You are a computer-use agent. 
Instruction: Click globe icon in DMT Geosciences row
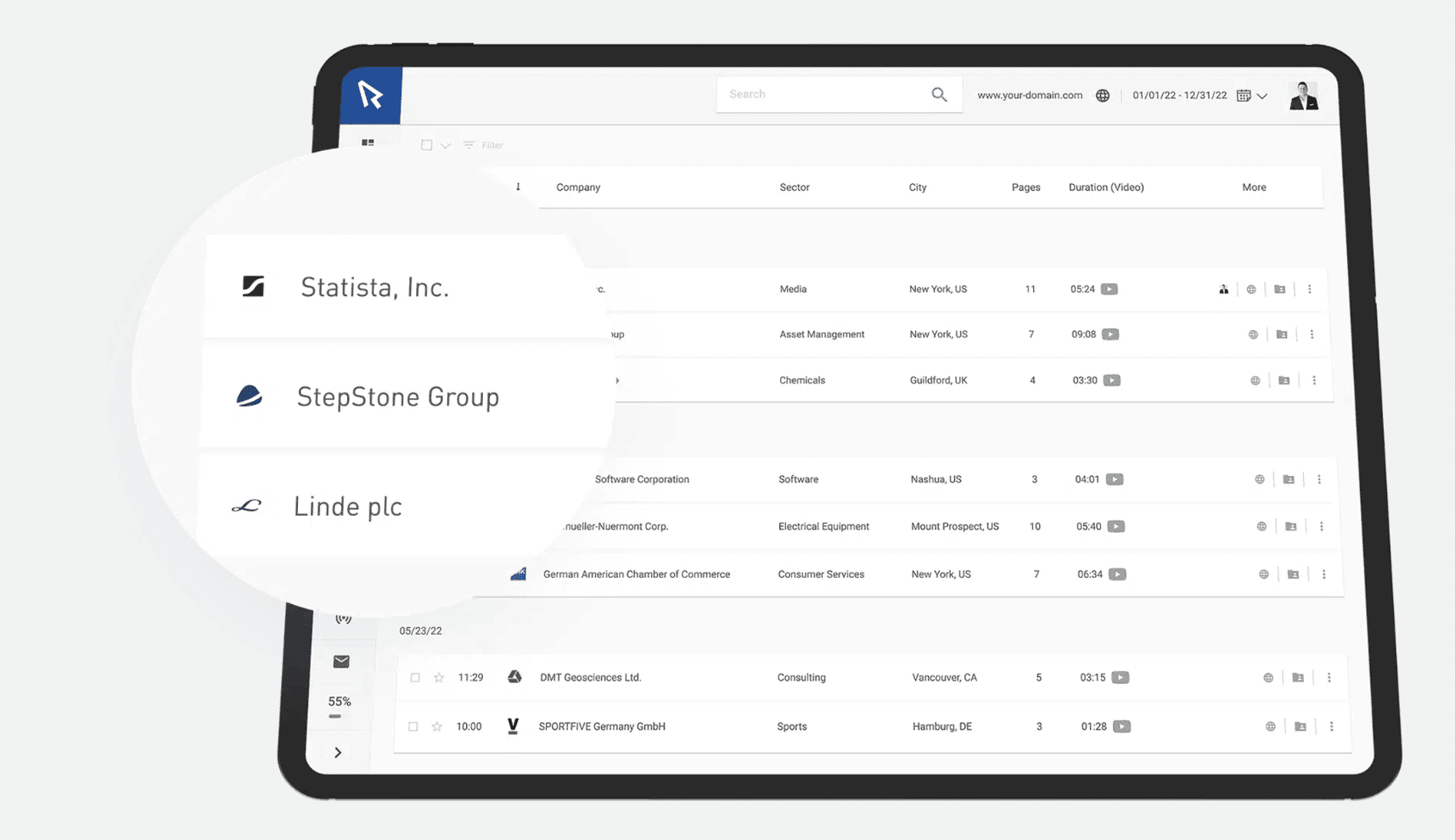click(x=1268, y=678)
